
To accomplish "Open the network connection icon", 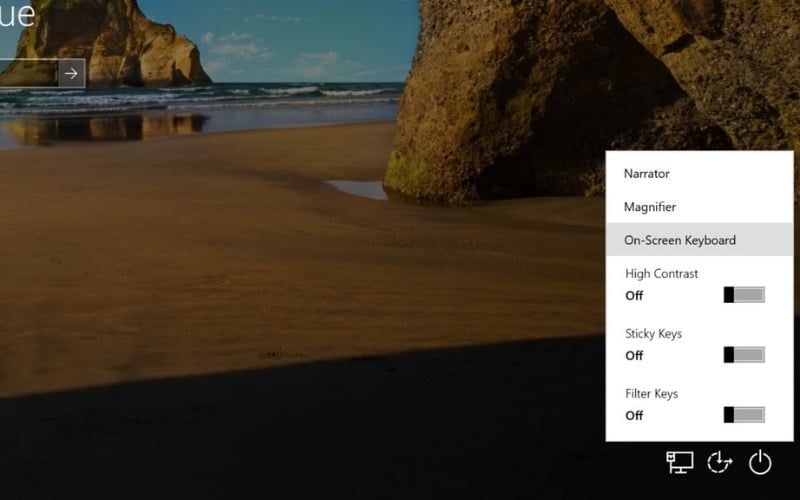I will [680, 462].
